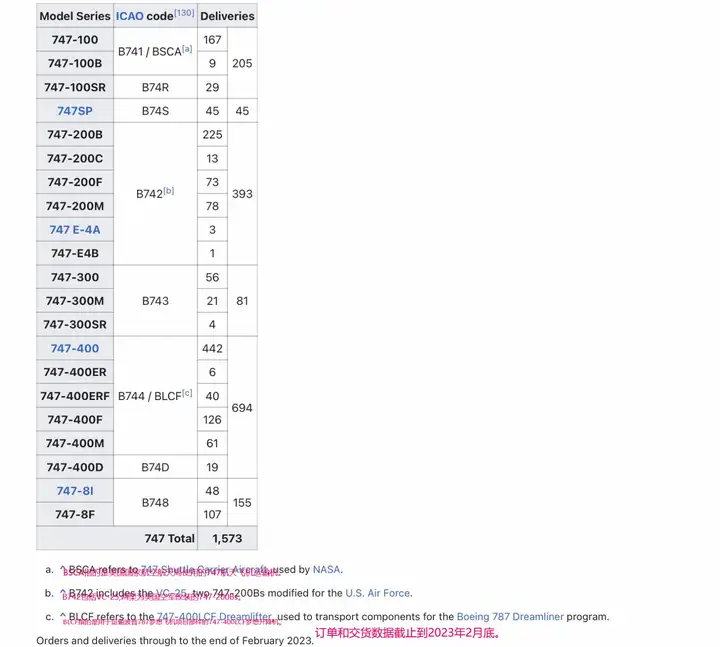Select the 747-200F row label
The height and width of the screenshot is (647, 720).
(x=75, y=182)
